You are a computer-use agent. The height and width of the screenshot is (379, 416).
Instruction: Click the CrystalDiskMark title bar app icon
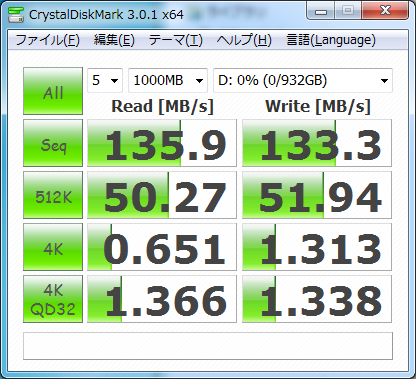[x=16, y=14]
